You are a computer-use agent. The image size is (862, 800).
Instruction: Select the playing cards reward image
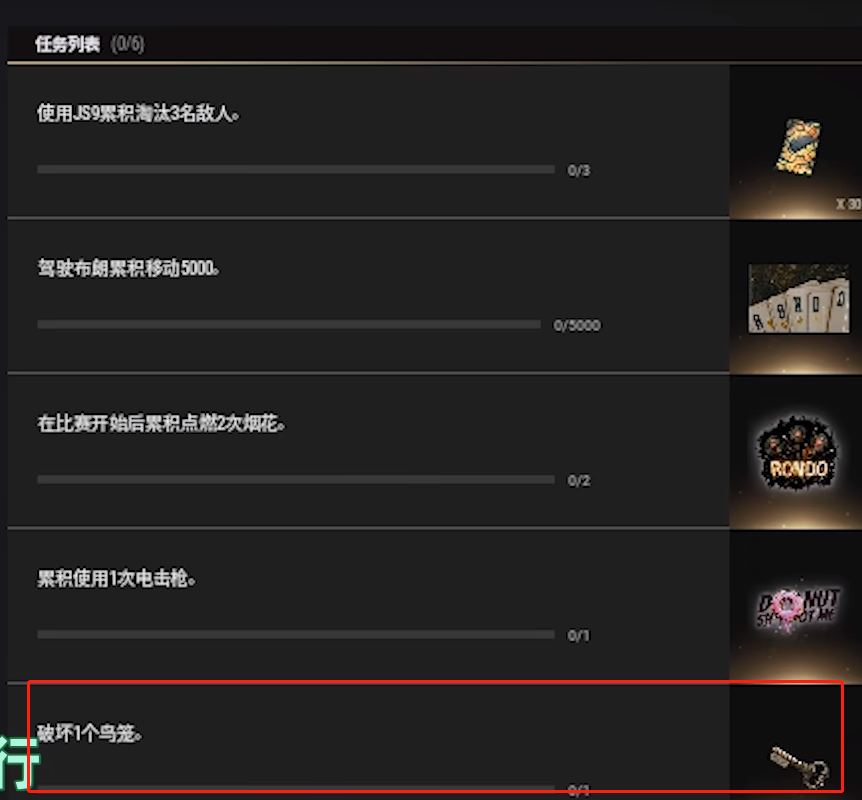point(799,298)
